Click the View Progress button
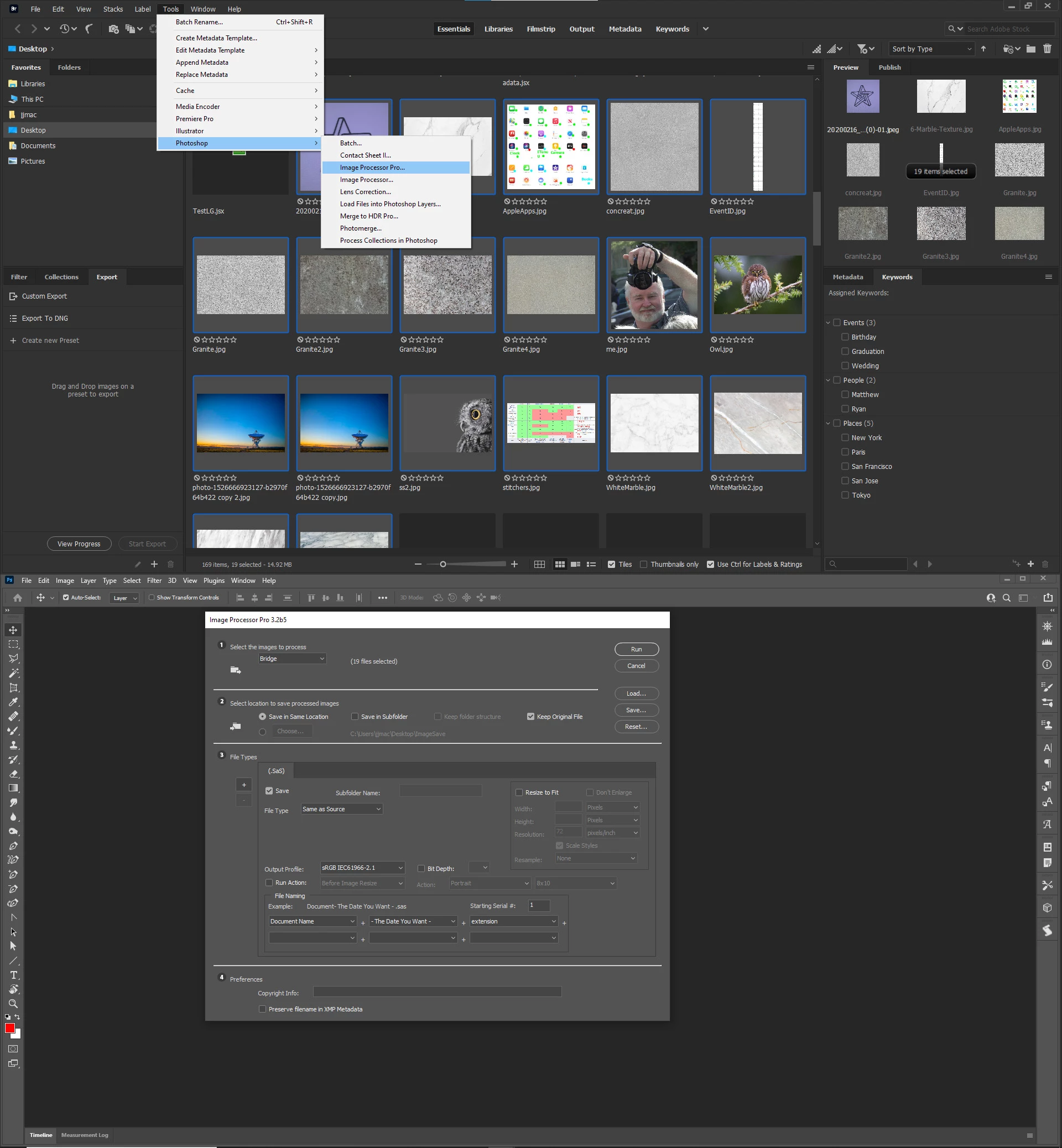Screen dimensions: 1062x1148 pos(79,544)
